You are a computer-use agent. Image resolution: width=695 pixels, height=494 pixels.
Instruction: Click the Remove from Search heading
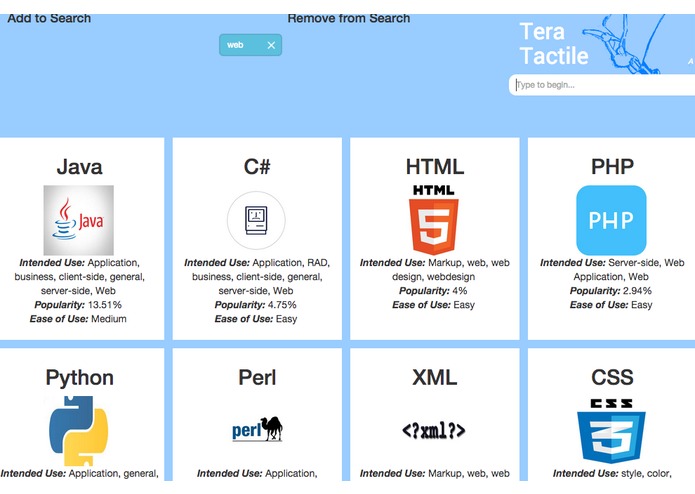[x=349, y=18]
